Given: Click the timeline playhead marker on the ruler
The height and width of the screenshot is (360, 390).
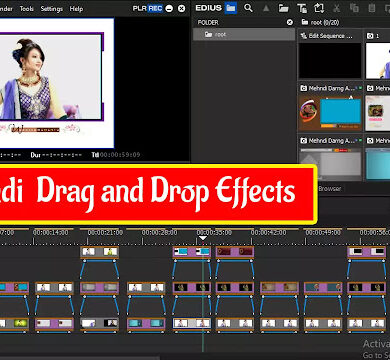Looking at the screenshot, I should [203, 238].
